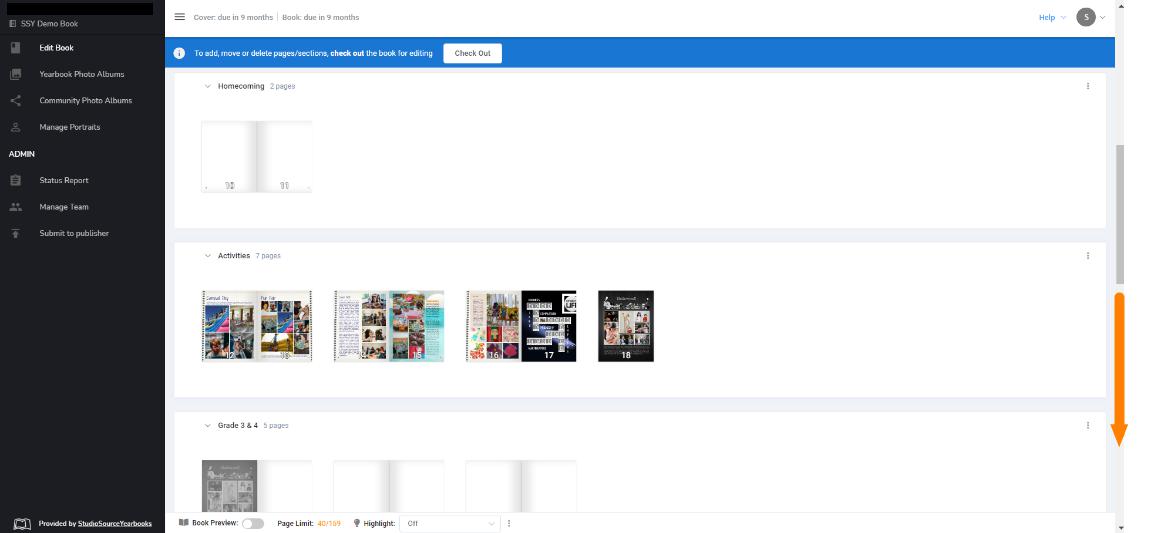Viewport: 1150px width, 533px height.
Task: Open Grade 3 & 4 section three-dot menu
Action: tap(1088, 425)
